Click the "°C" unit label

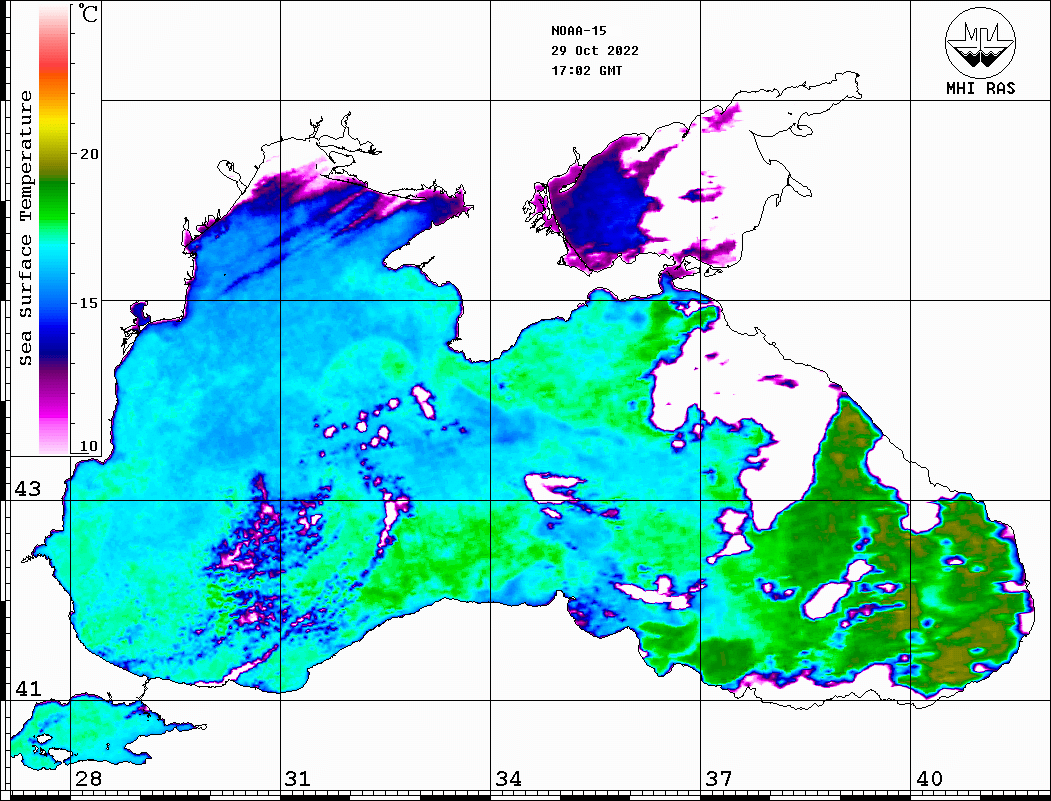tap(88, 13)
